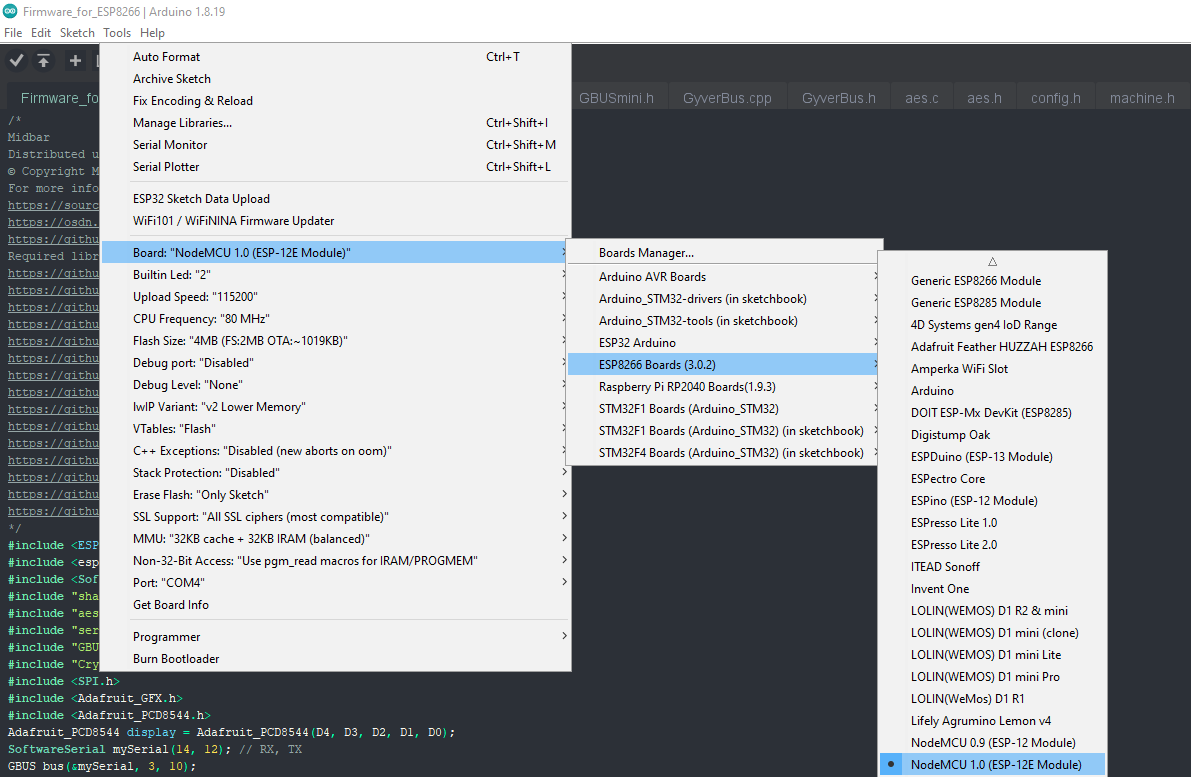Screen dimensions: 1191x777
Task: Select ESPDuino (ESP-13 Module) board
Action: pyautogui.click(x=992, y=456)
